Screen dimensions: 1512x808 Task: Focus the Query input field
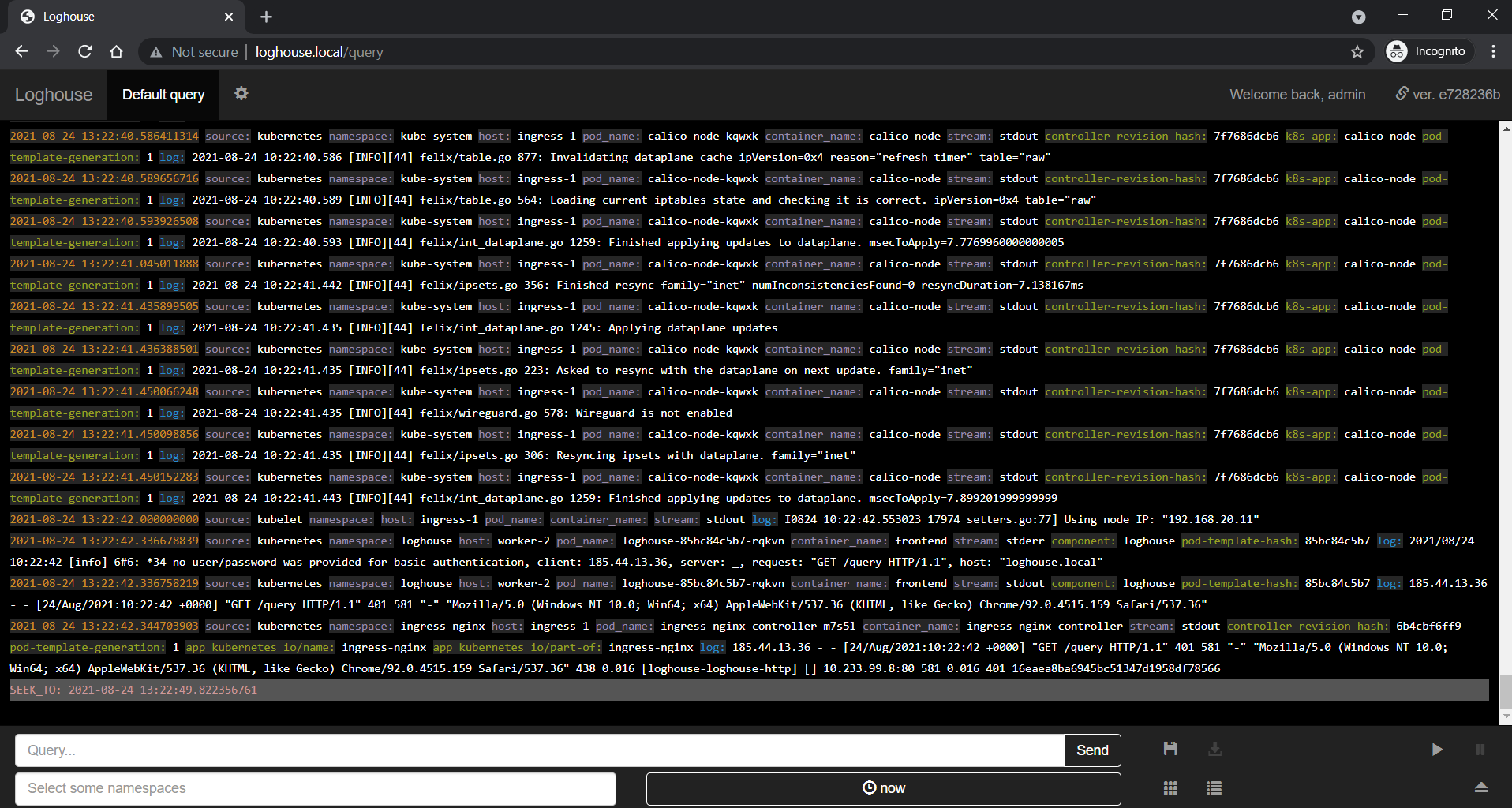540,750
